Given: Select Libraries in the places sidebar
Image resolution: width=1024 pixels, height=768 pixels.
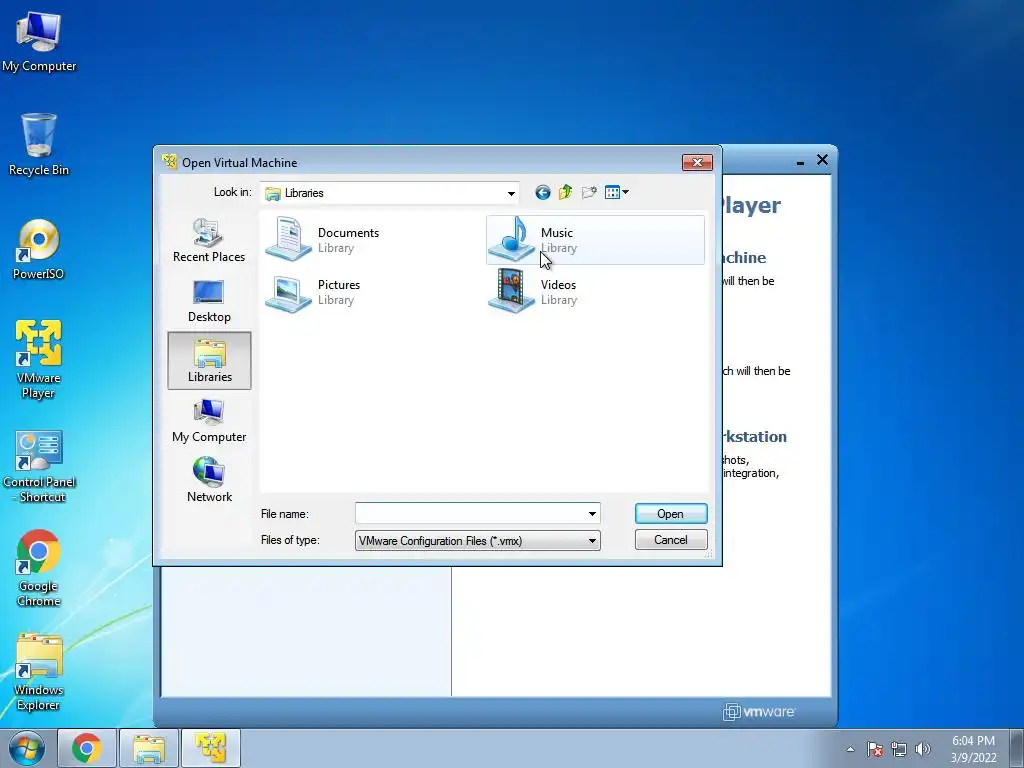Looking at the screenshot, I should coord(209,360).
